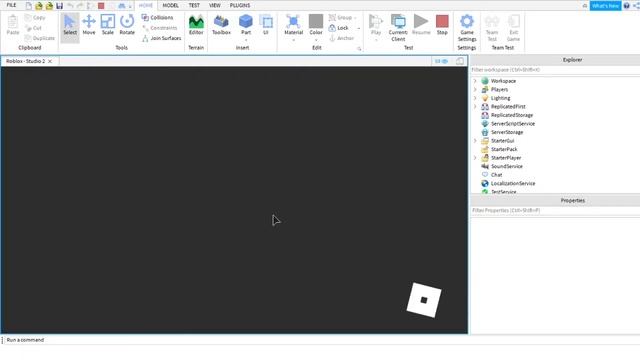Click the Filter Properties search field
The height and width of the screenshot is (360, 640).
point(555,211)
